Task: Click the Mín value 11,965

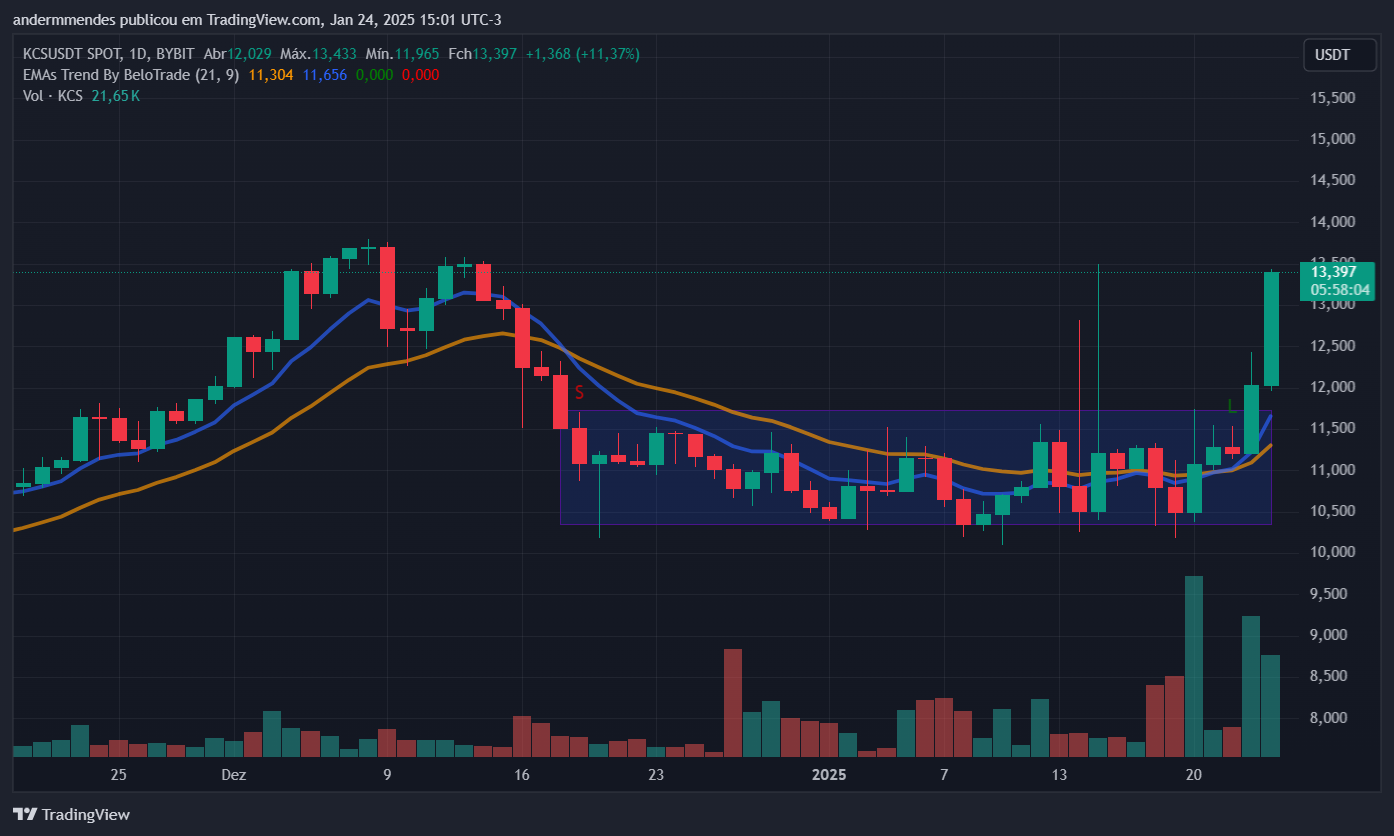Action: [416, 54]
